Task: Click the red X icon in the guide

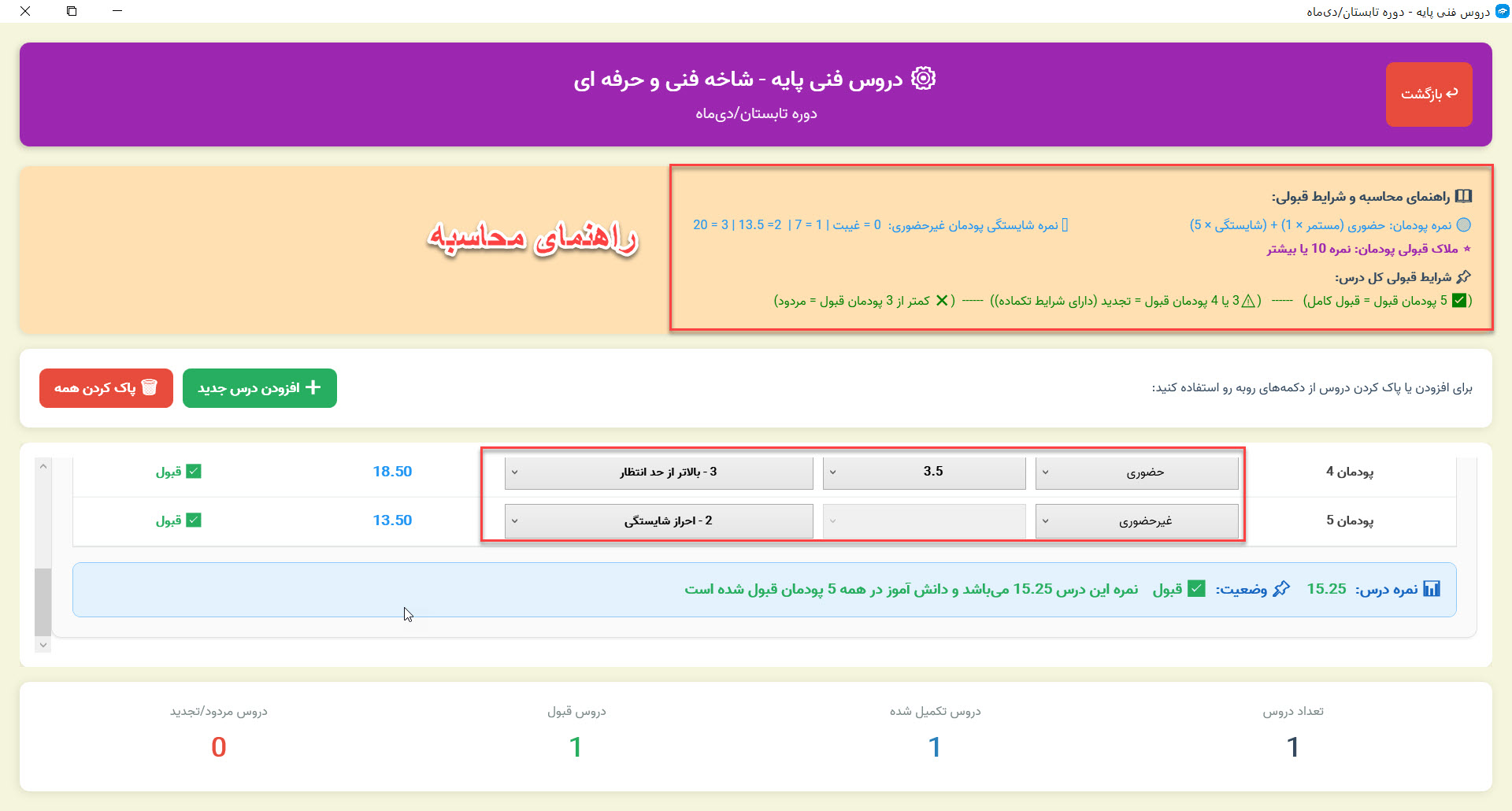Action: [942, 301]
